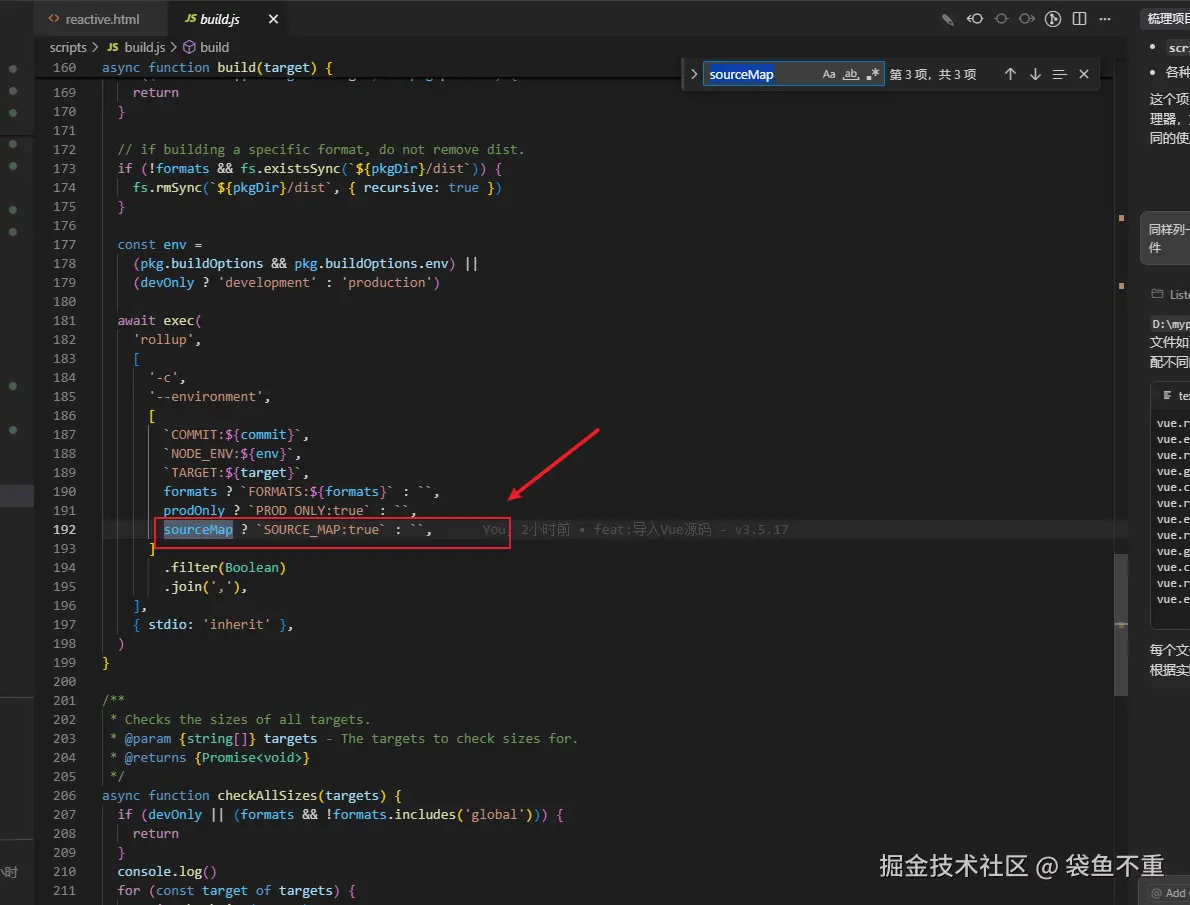Expand the replace field chevron

[694, 74]
